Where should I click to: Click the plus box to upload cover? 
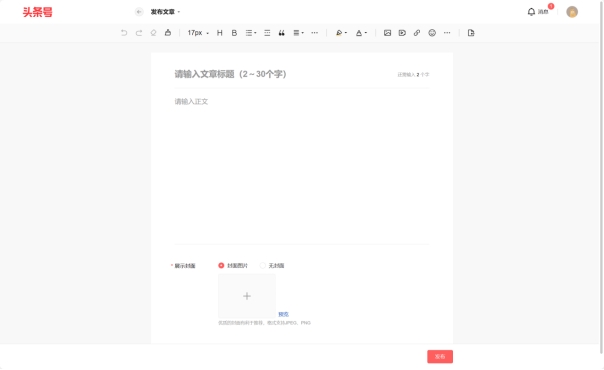[247, 296]
